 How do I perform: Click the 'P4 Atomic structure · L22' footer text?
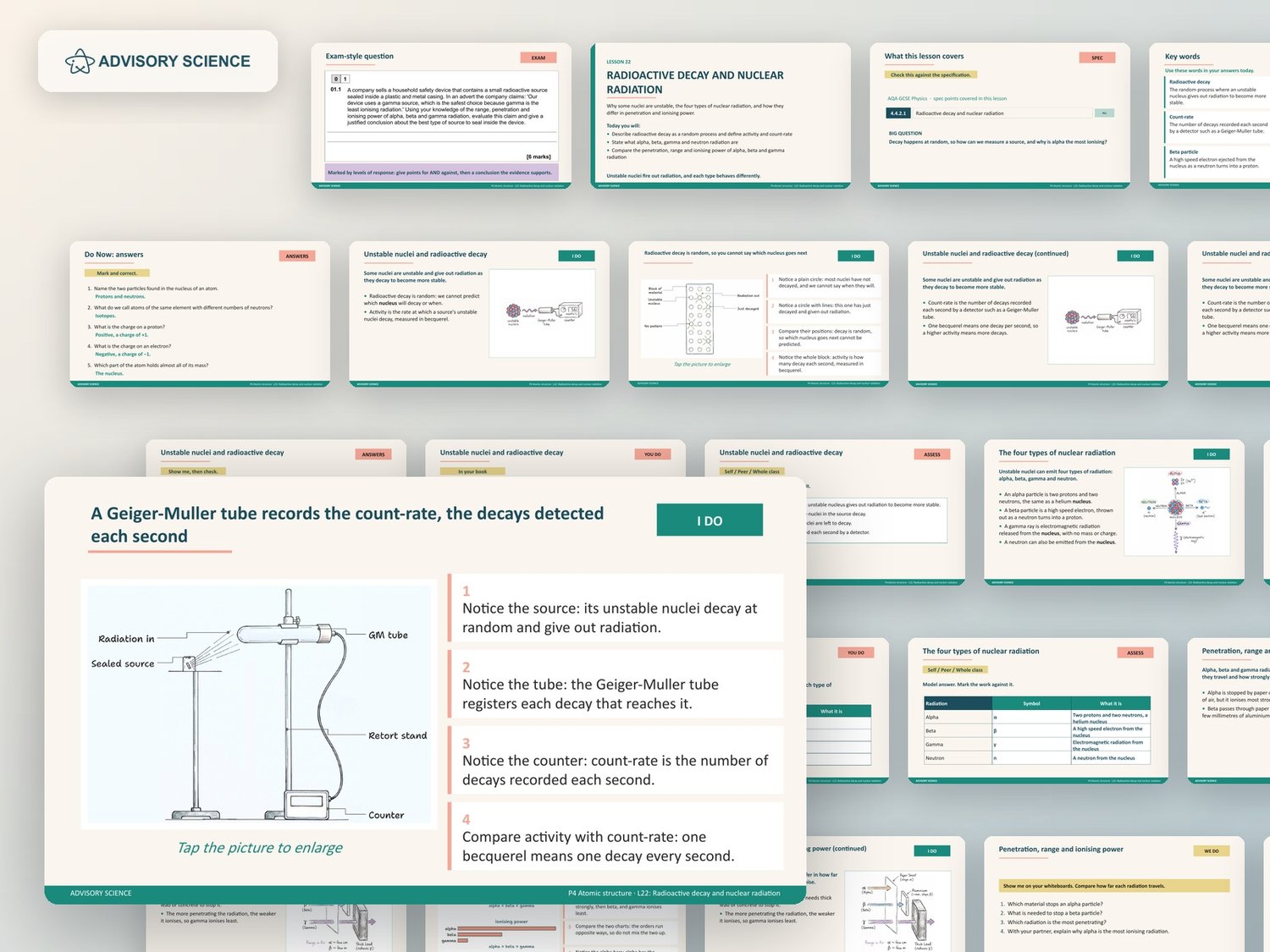(674, 893)
